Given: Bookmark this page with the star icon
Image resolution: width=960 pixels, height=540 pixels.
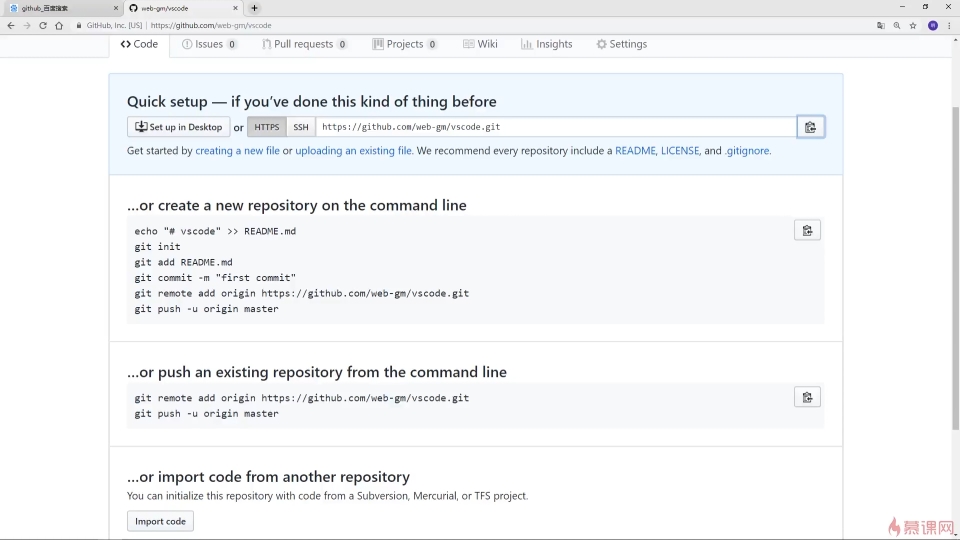Looking at the screenshot, I should coord(913,25).
